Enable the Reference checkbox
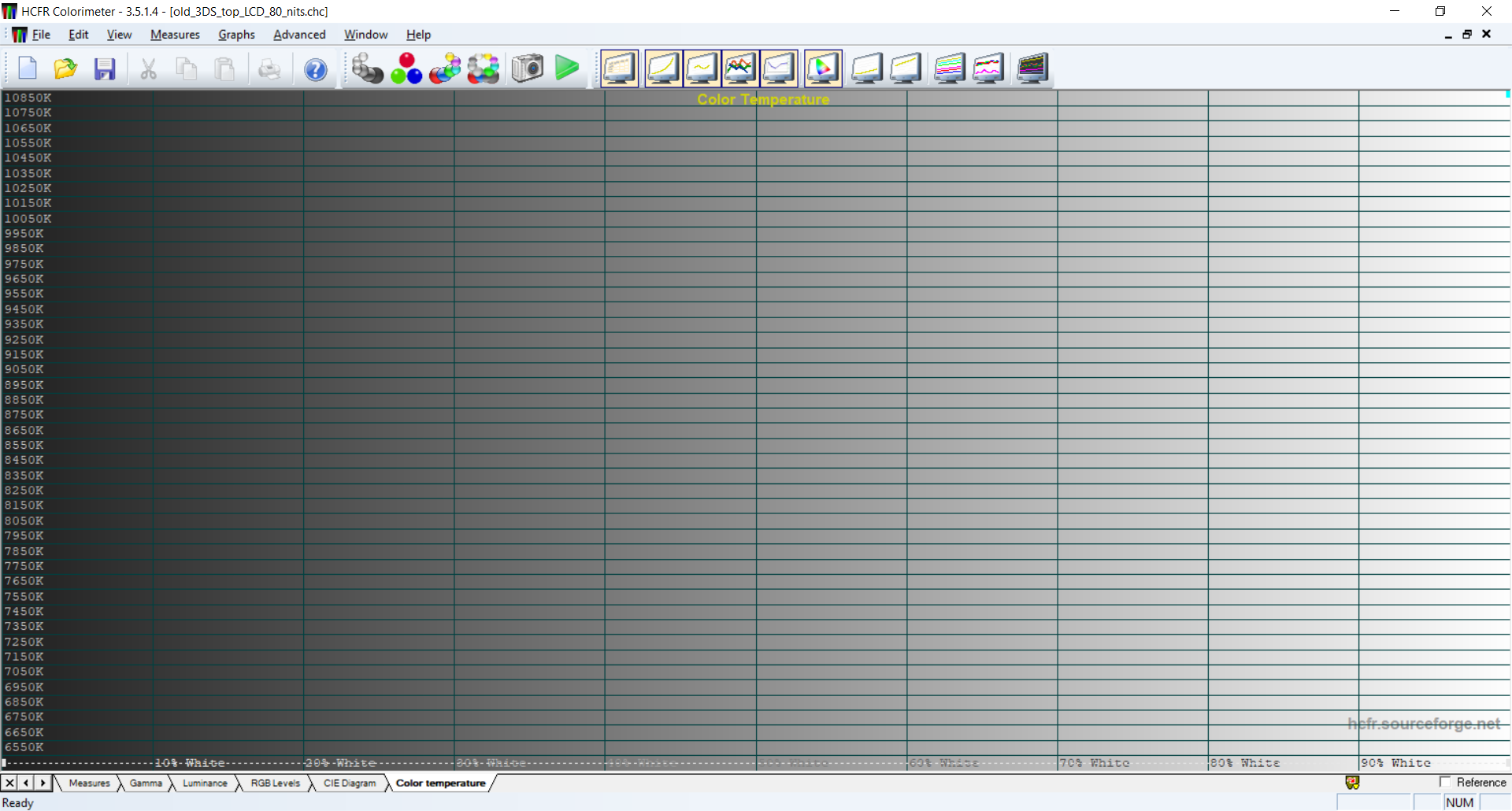Viewport: 1512px width, 811px height. pos(1445,782)
